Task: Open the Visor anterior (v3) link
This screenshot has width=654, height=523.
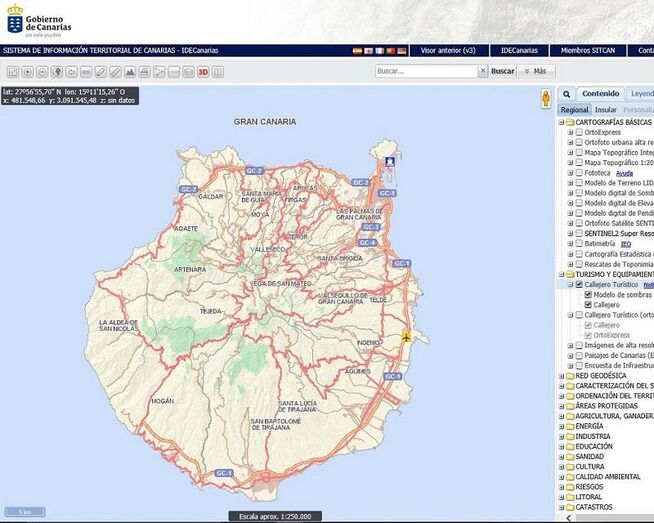Action: 448,50
